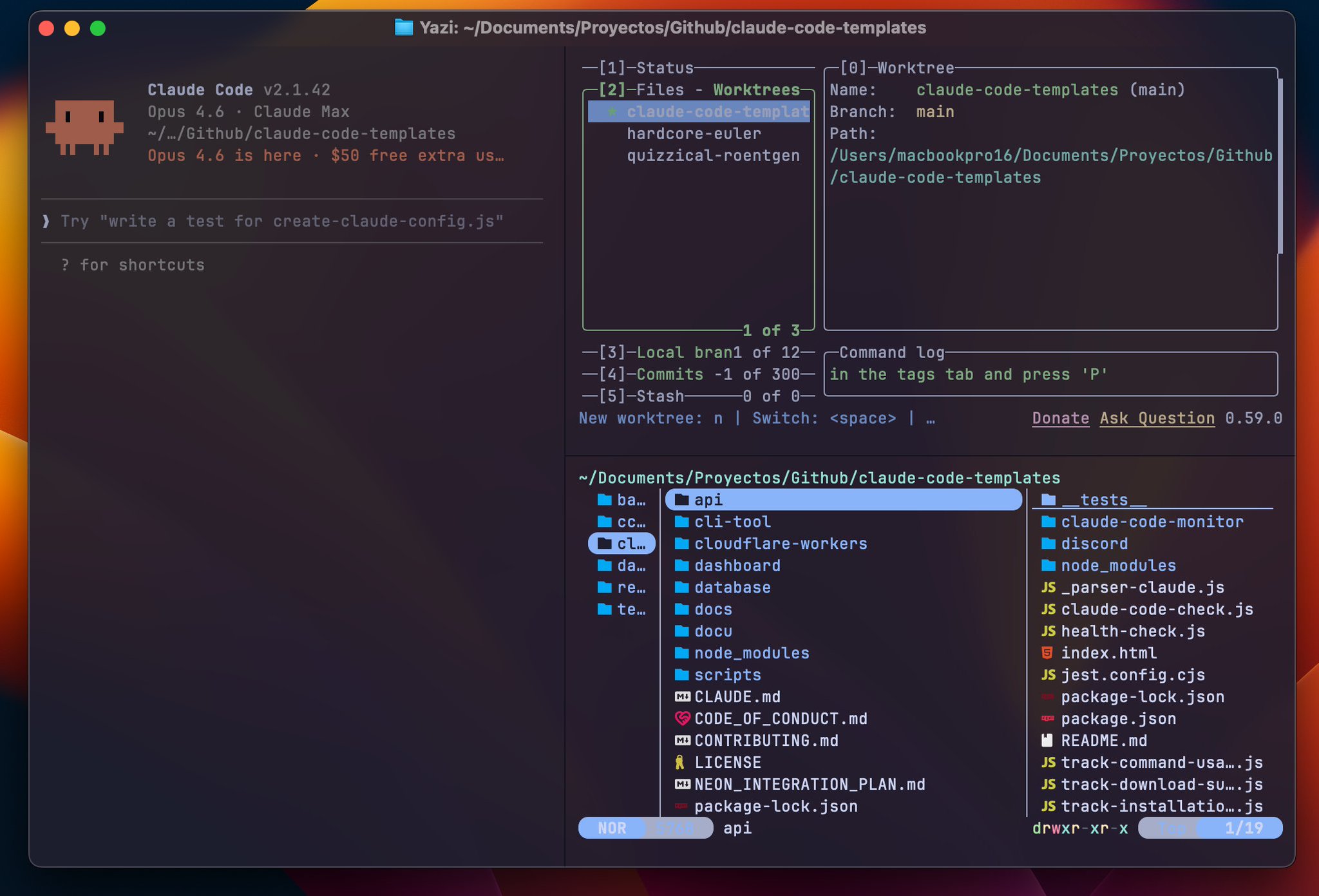Click the npm icon beside package.json

point(1048,719)
